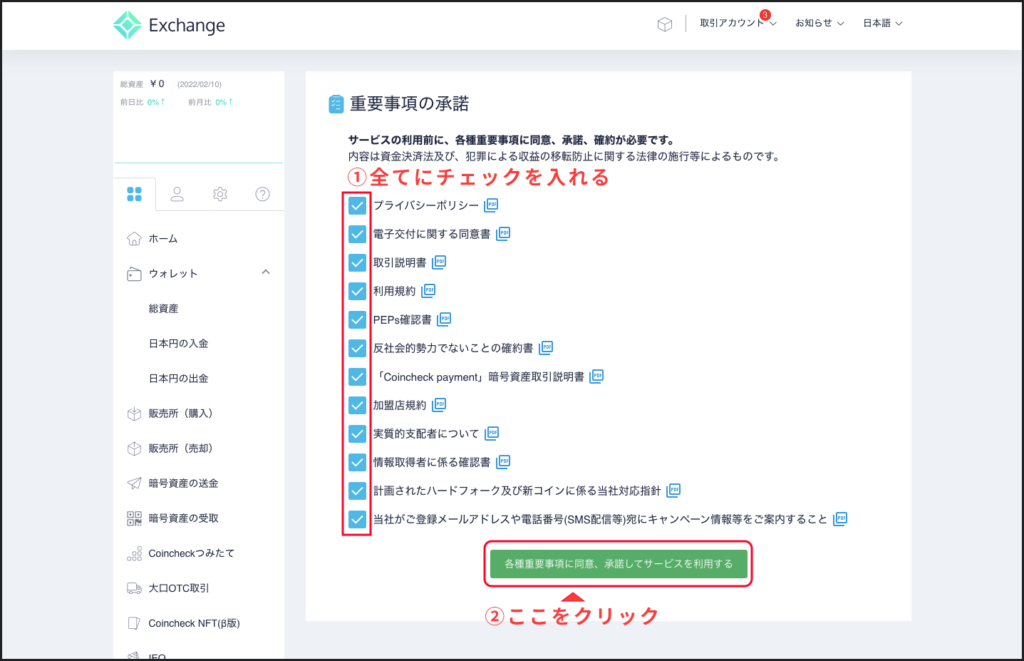The image size is (1024, 661).
Task: Click the cube icon in top bar
Action: pyautogui.click(x=664, y=24)
